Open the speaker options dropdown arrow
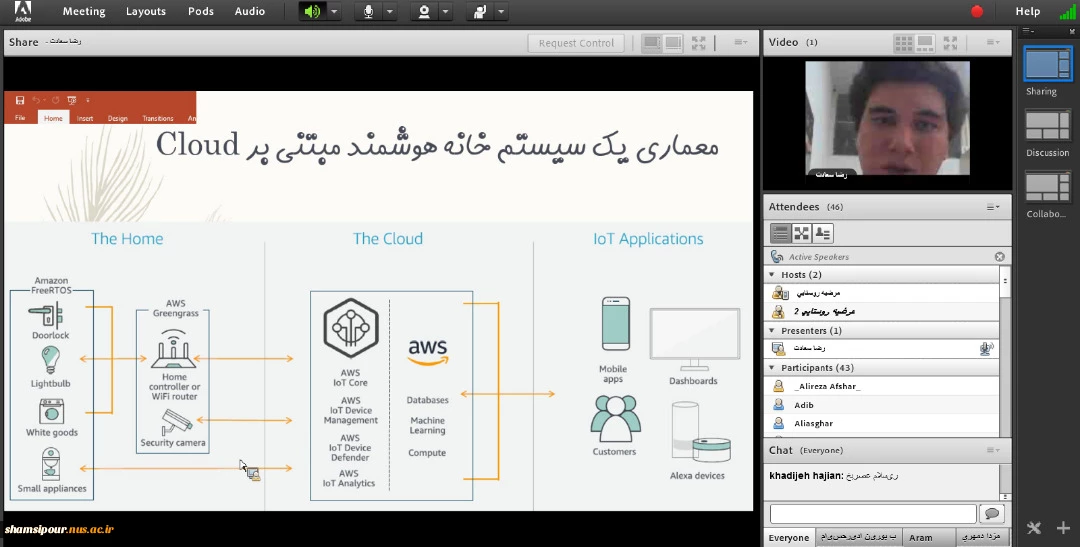Viewport: 1080px width, 547px height. click(334, 12)
